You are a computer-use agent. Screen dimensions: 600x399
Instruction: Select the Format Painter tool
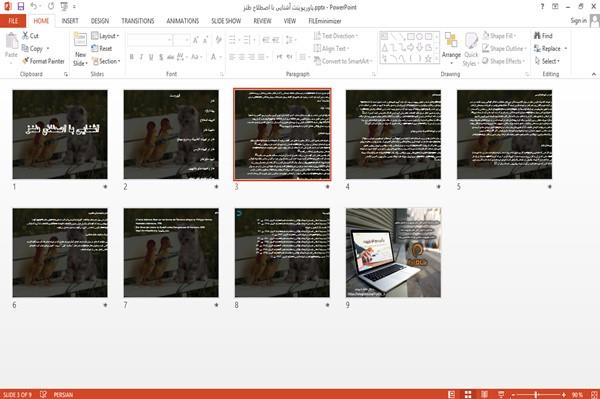[x=43, y=61]
